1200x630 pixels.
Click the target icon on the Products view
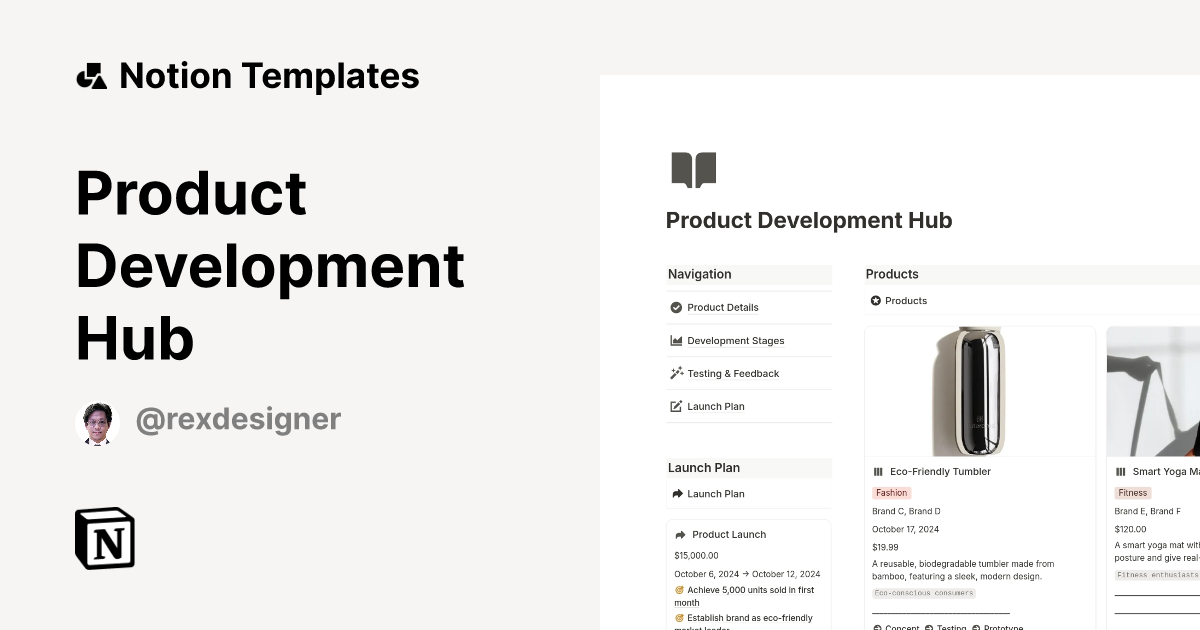coord(875,300)
